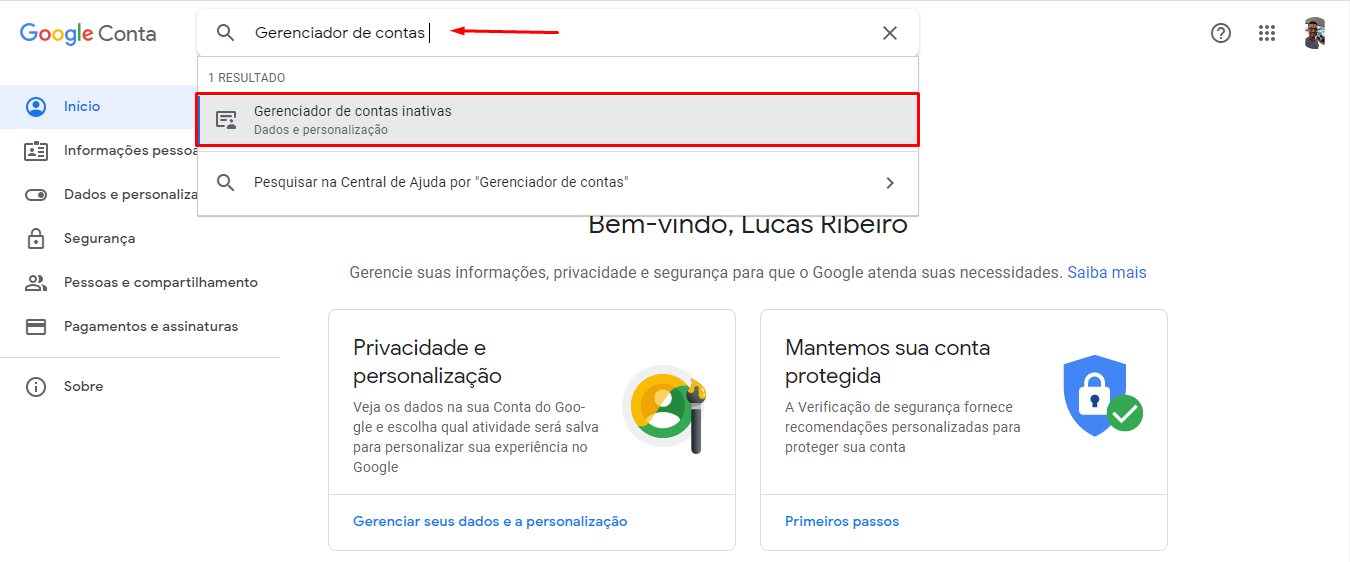The height and width of the screenshot is (562, 1350).
Task: Open Pessoas e compartilhamento section
Action: 160,283
